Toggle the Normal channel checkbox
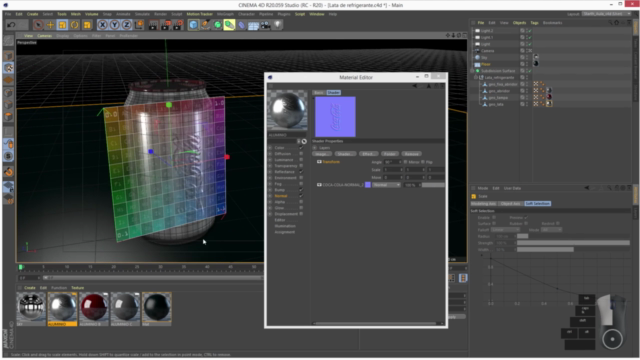The height and width of the screenshot is (360, 640). [301, 196]
